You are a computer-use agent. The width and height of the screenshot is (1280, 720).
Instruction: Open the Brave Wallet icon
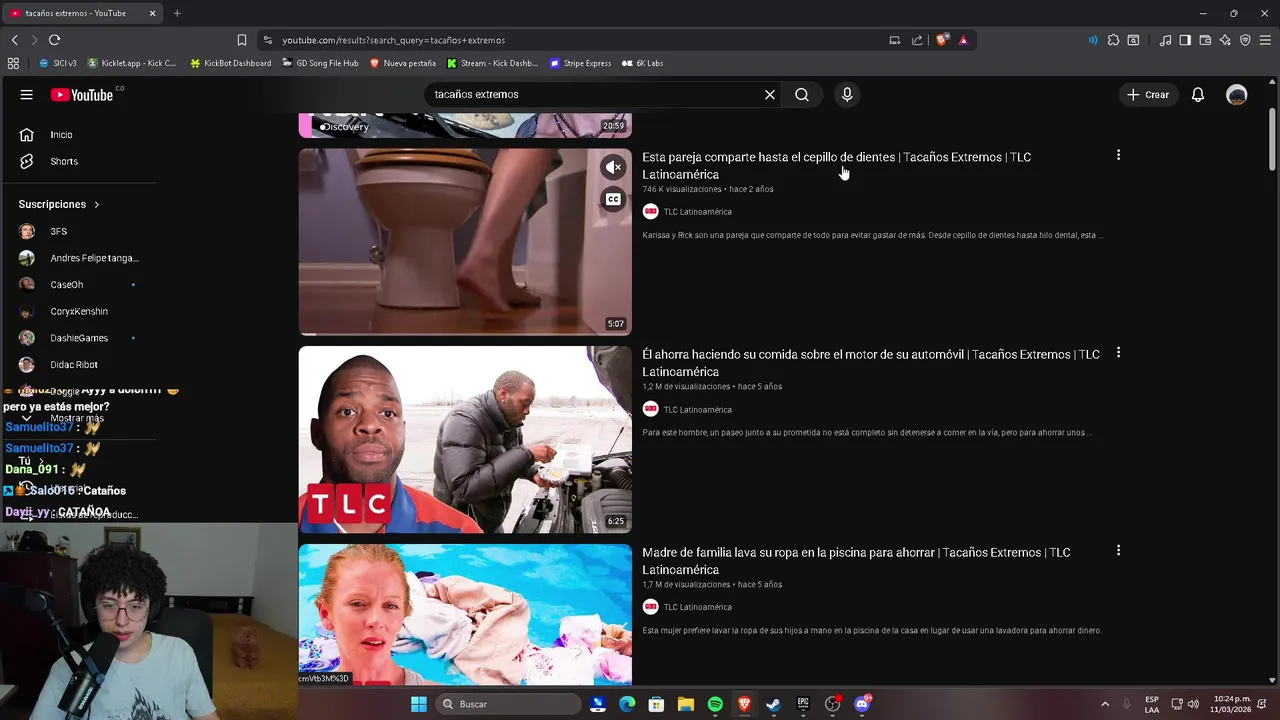tap(1205, 40)
